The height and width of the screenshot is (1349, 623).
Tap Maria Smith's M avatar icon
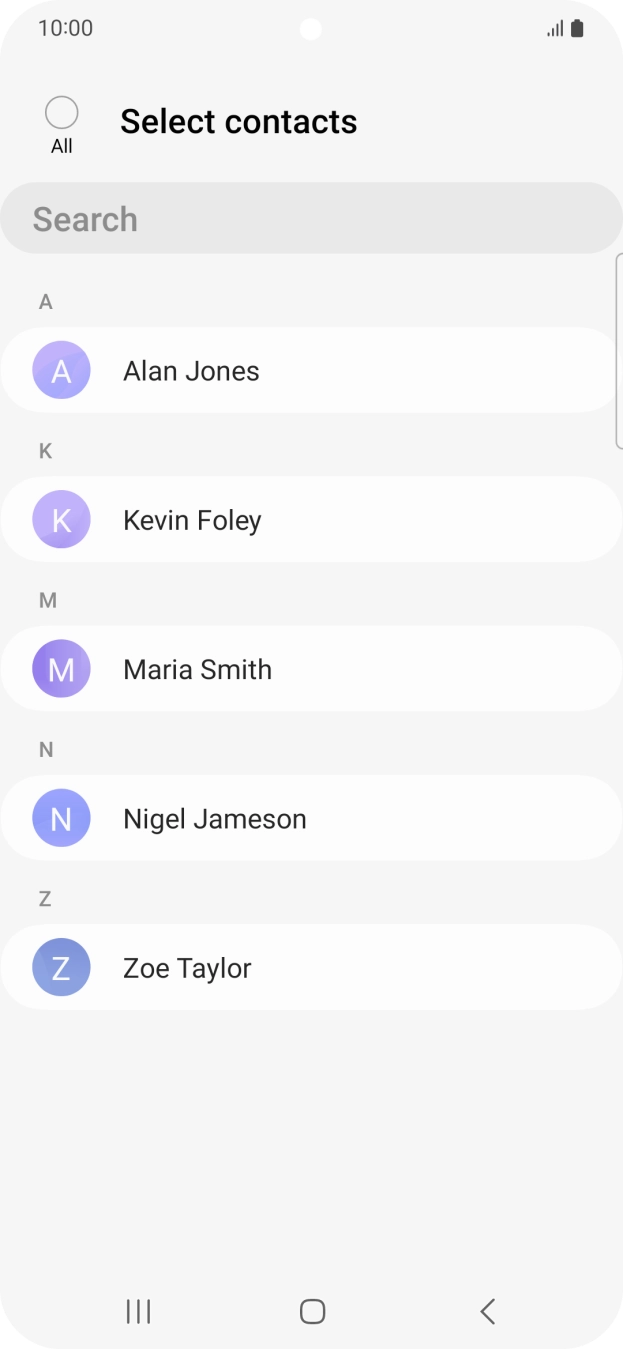coord(61,669)
